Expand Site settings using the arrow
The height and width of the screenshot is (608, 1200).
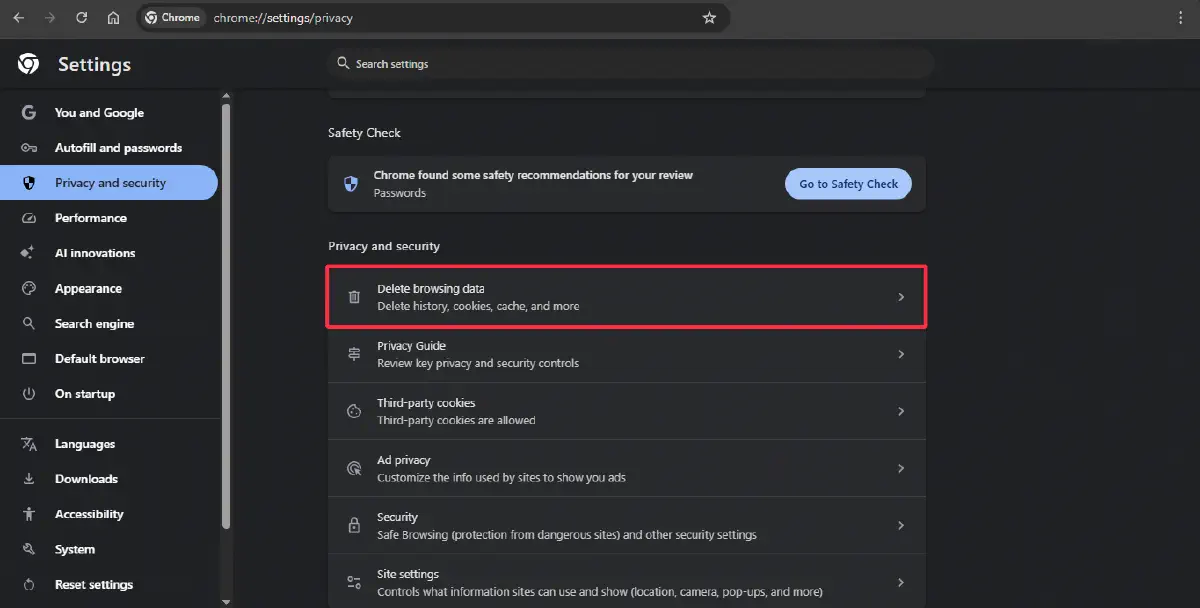click(900, 581)
